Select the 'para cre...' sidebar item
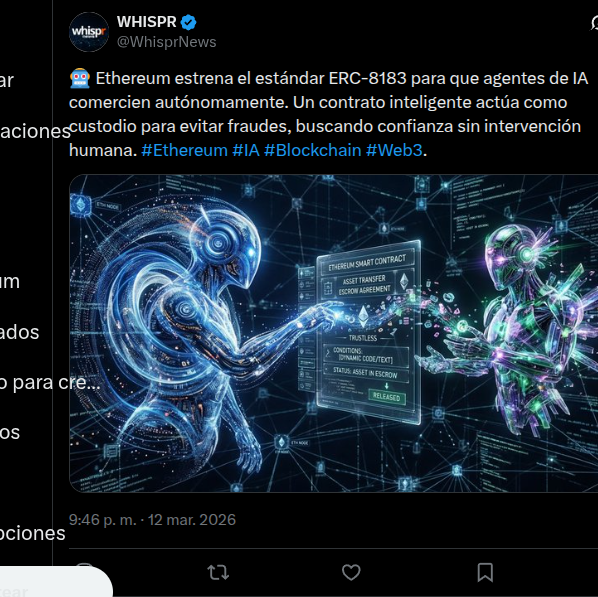The width and height of the screenshot is (598, 597). click(50, 382)
